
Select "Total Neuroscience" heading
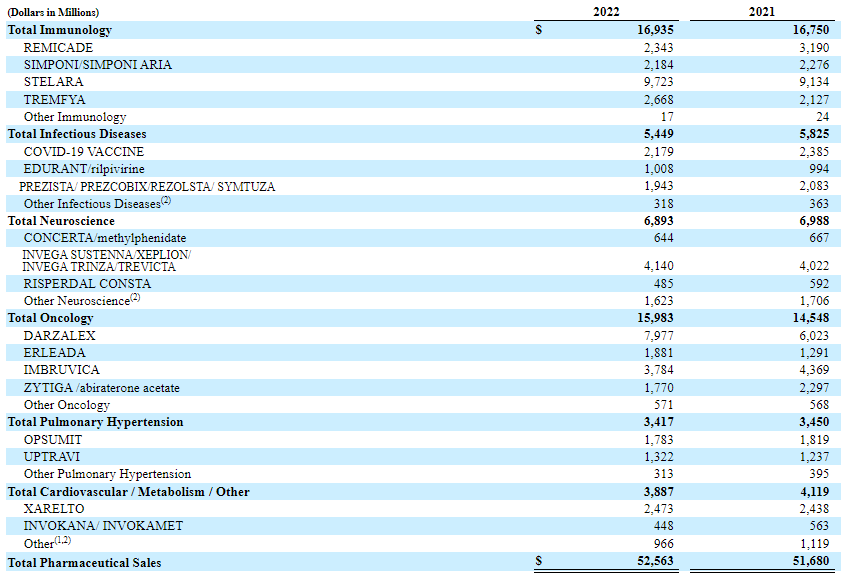tap(61, 221)
